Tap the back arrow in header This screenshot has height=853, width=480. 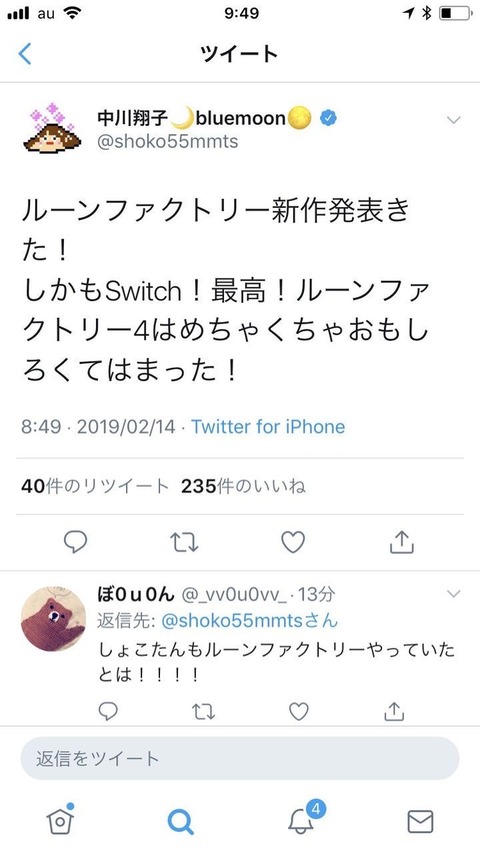[25, 54]
